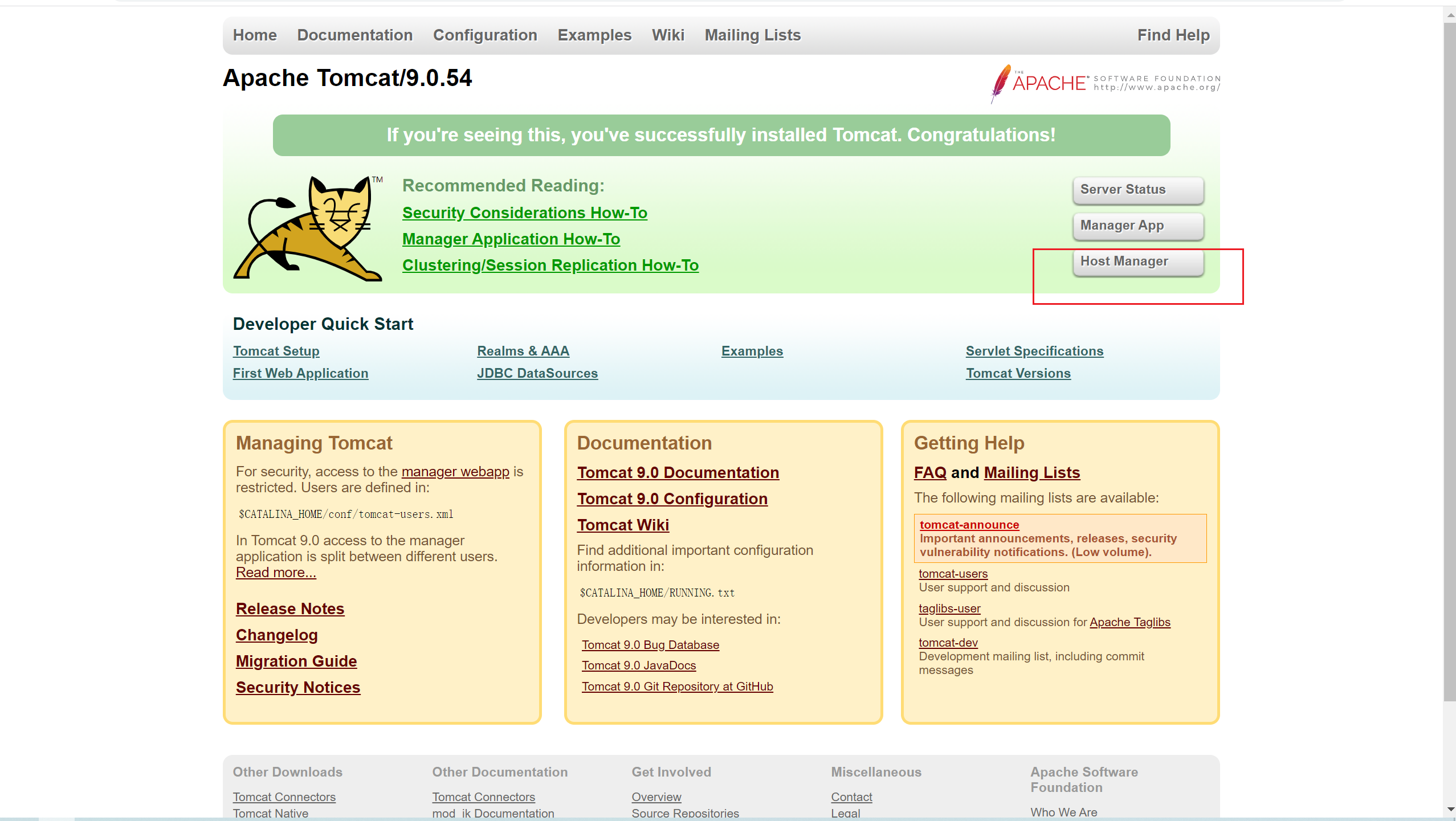1456x821 pixels.
Task: Open the Configuration nav item
Action: click(485, 35)
